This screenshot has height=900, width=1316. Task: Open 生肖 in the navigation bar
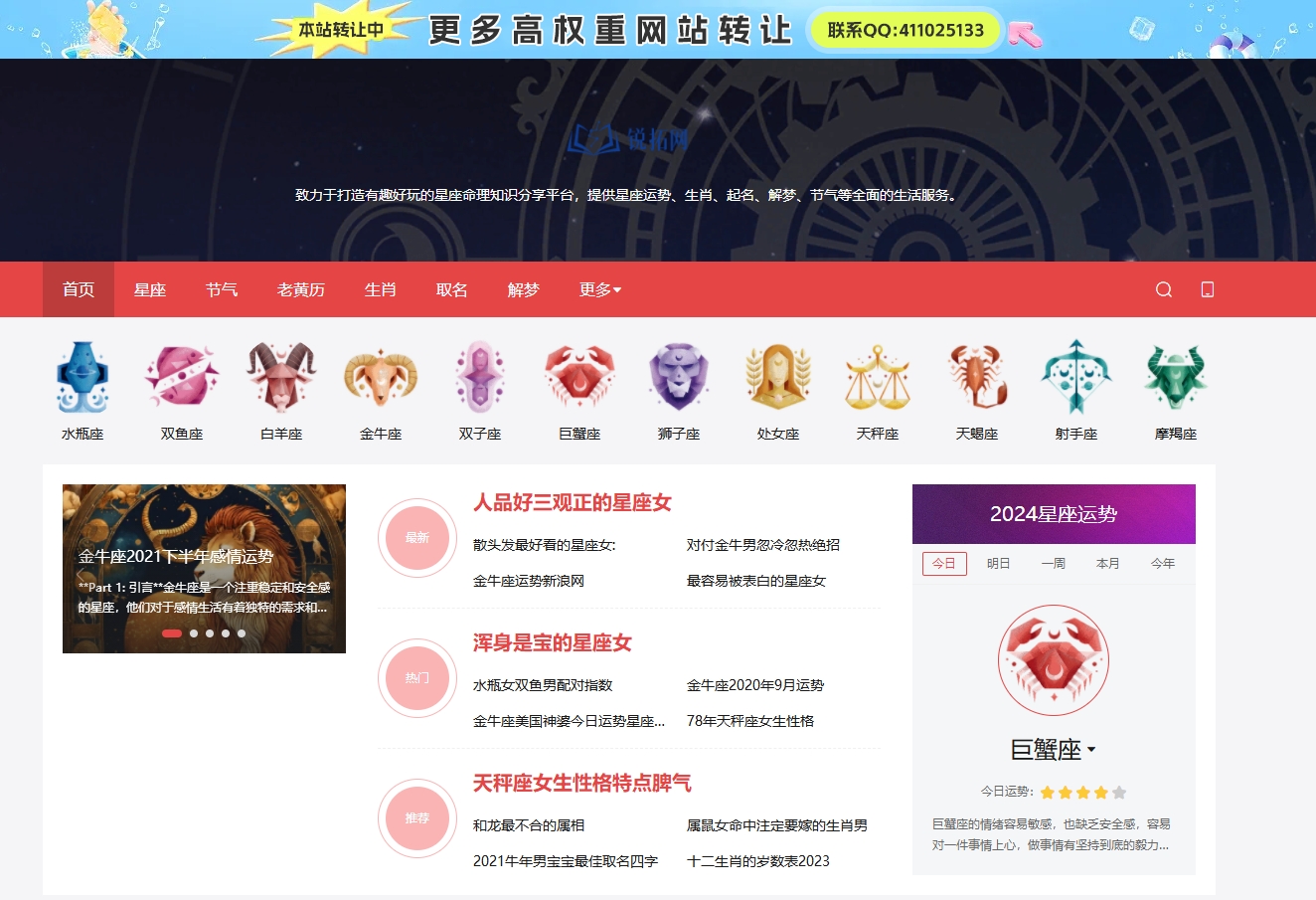pos(381,289)
